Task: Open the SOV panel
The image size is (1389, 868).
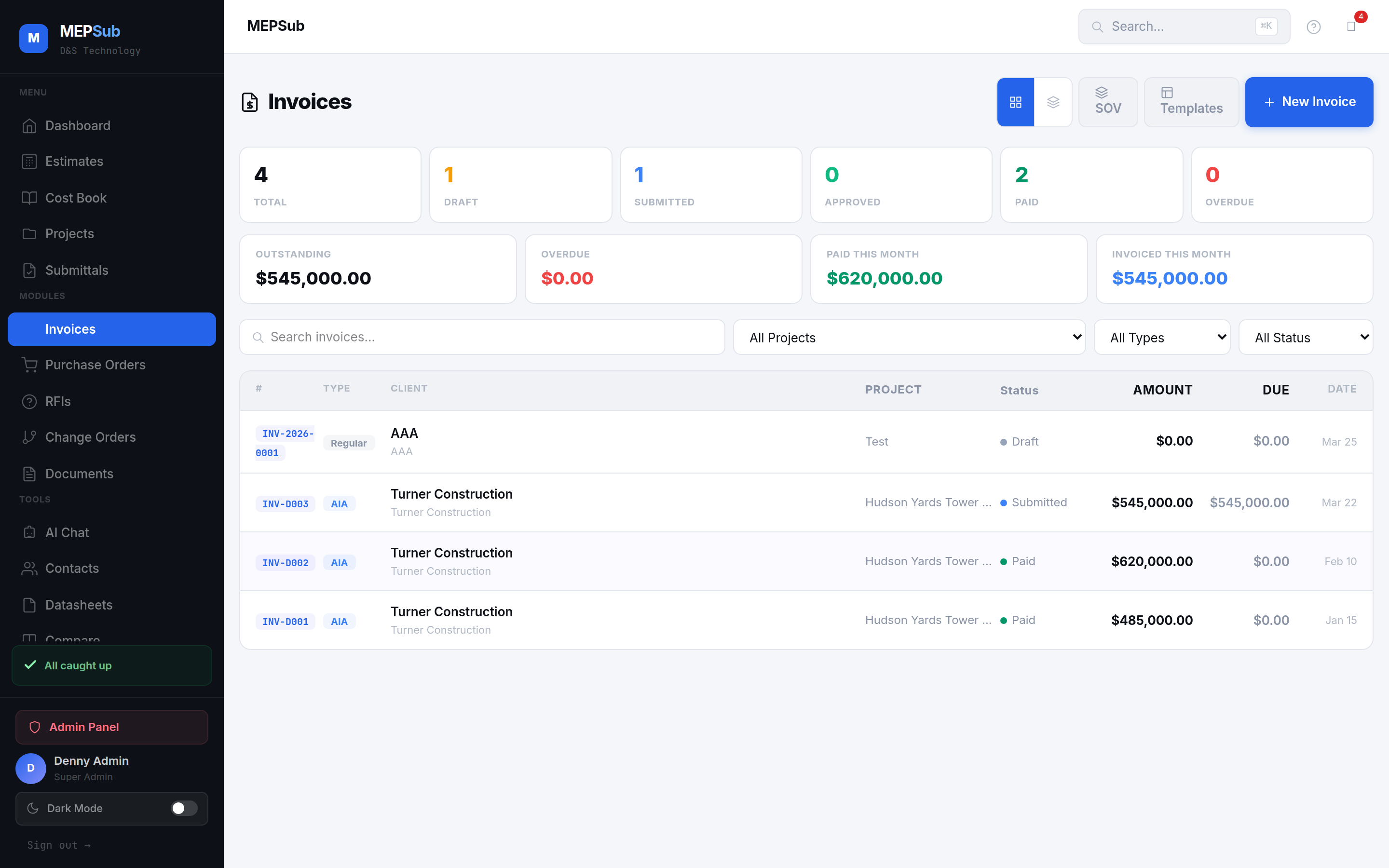Action: (1107, 102)
